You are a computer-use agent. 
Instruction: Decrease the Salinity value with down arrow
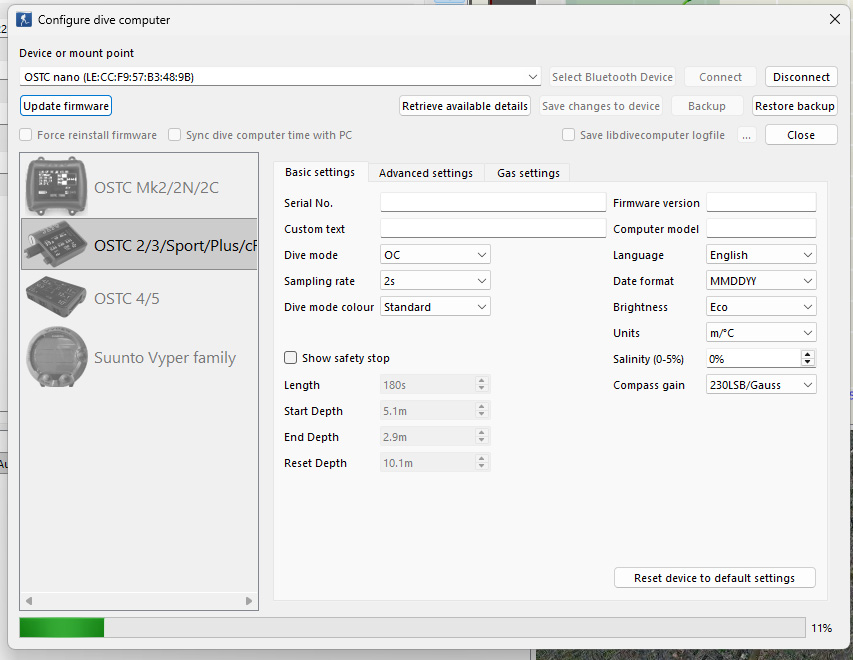point(808,362)
